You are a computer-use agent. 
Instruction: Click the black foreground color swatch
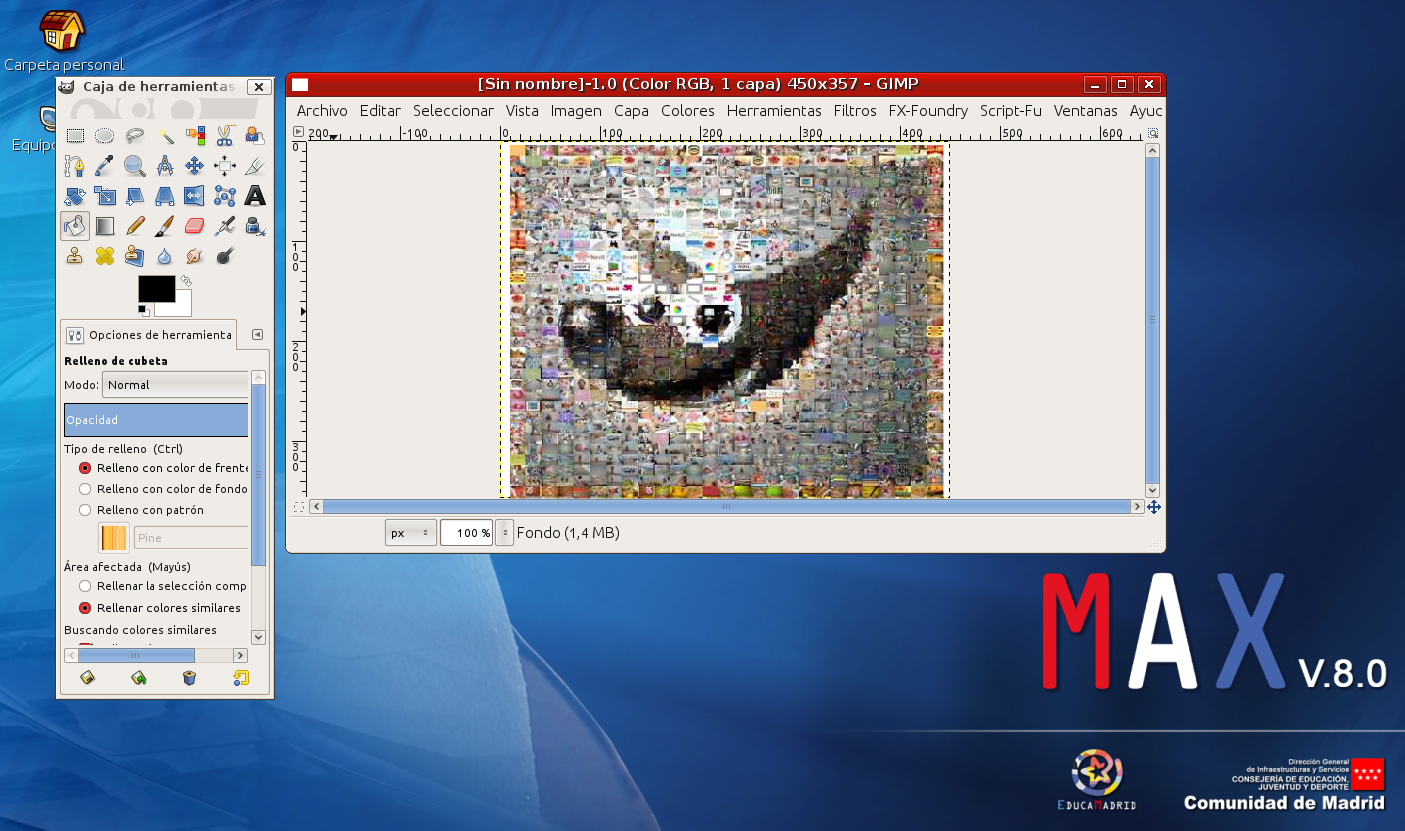click(156, 289)
